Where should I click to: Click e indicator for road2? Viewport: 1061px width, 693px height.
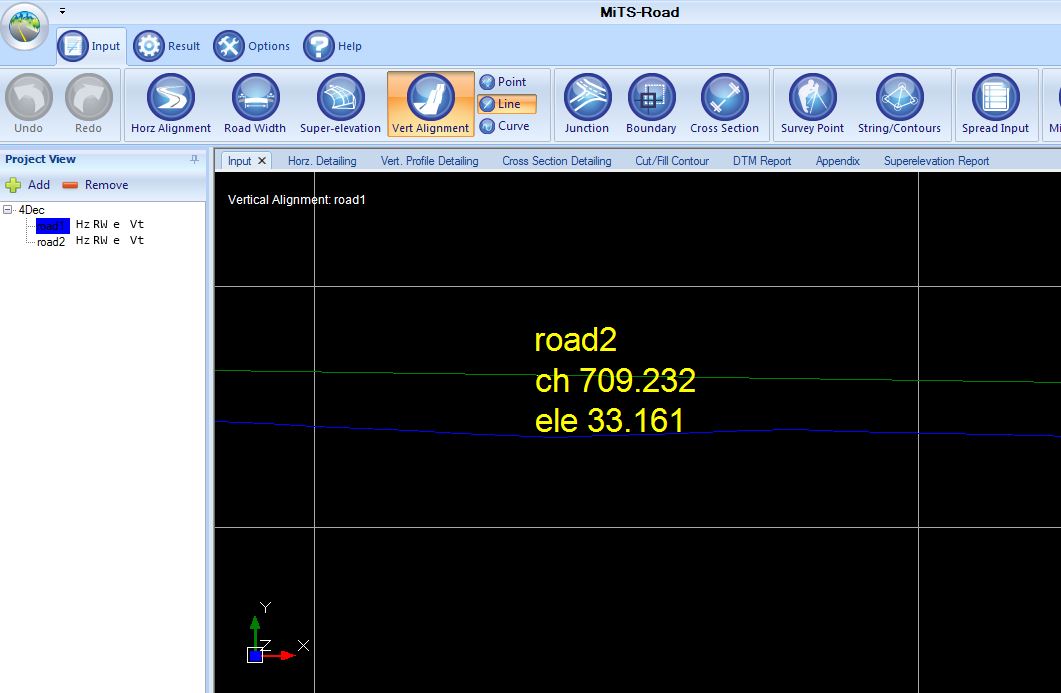pyautogui.click(x=116, y=241)
